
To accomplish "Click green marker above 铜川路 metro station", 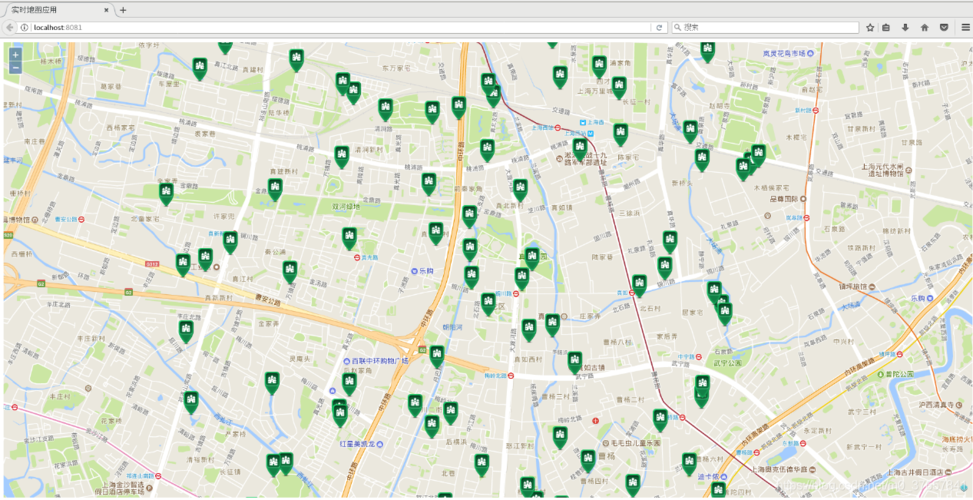I will tap(522, 279).
